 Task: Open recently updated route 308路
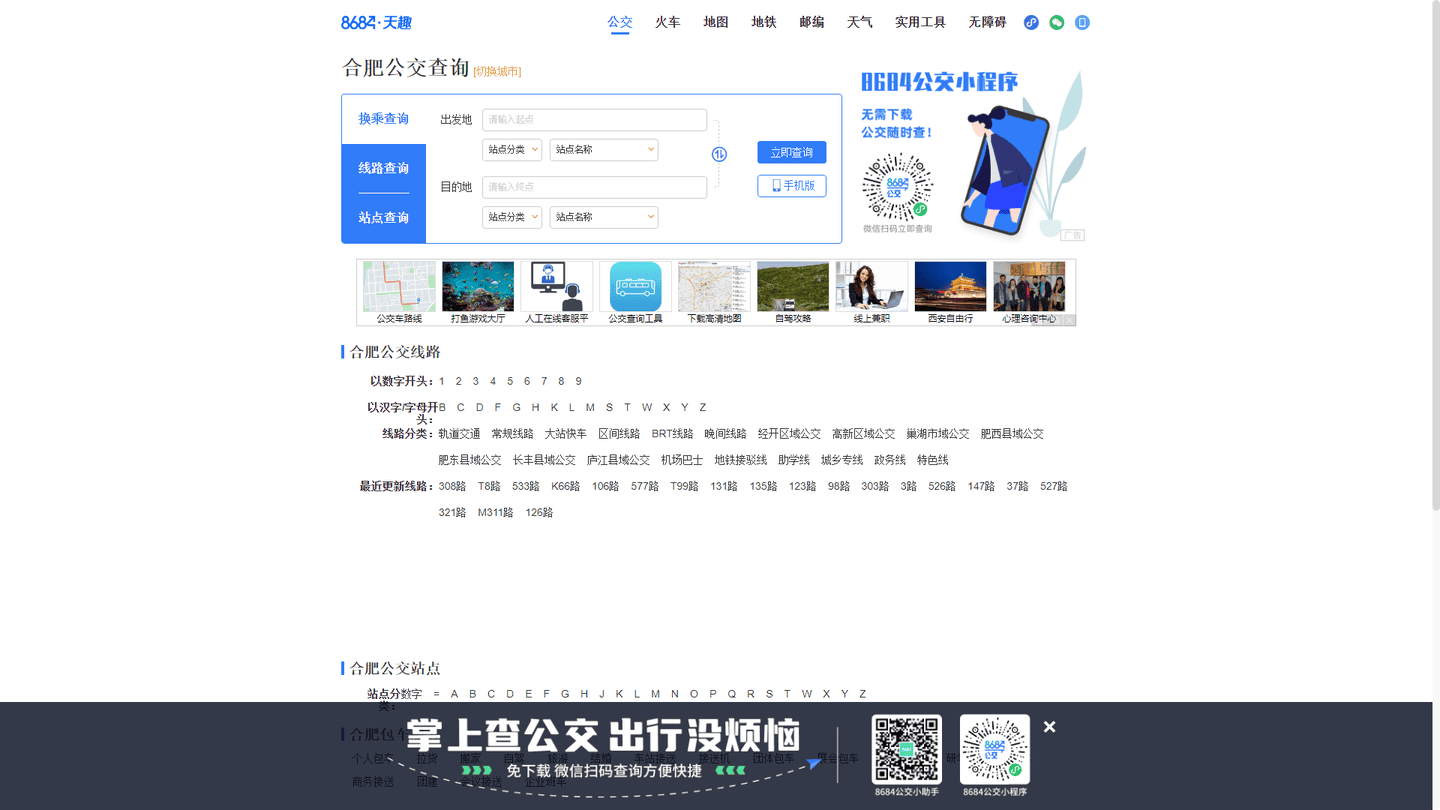coord(452,486)
